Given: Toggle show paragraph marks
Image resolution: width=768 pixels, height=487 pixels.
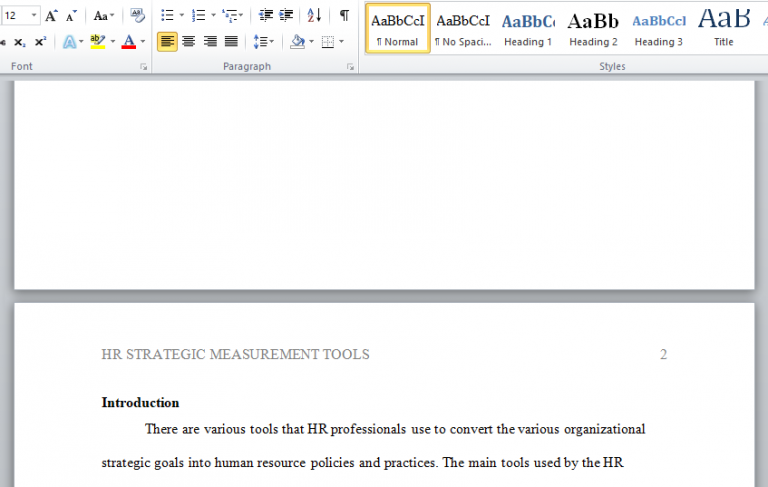Looking at the screenshot, I should tap(344, 16).
